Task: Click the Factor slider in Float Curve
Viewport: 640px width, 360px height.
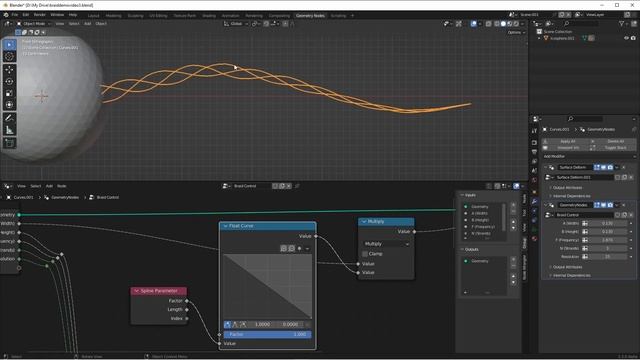Action: [x=267, y=334]
